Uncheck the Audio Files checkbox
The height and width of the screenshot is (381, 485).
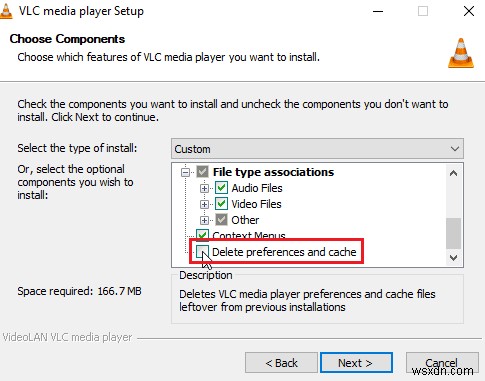[221, 188]
